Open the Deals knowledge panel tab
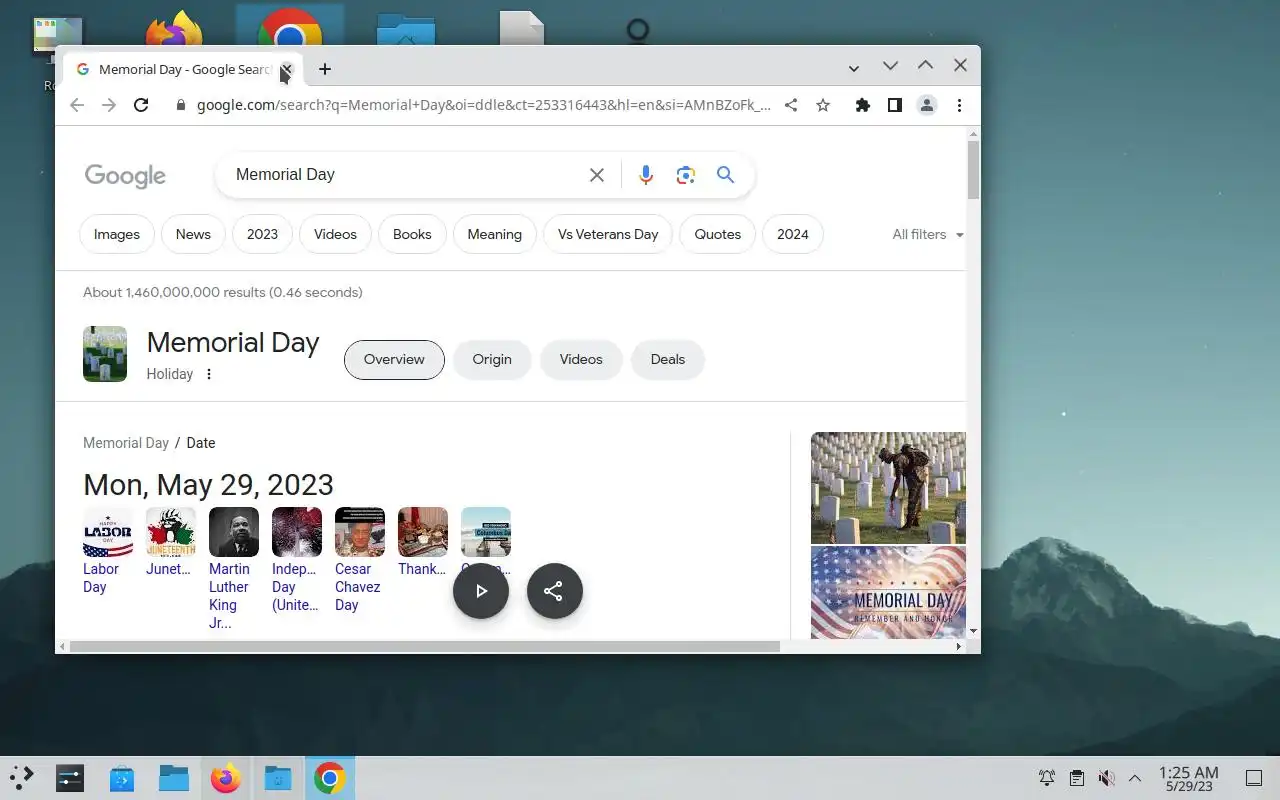The image size is (1280, 800). [668, 360]
